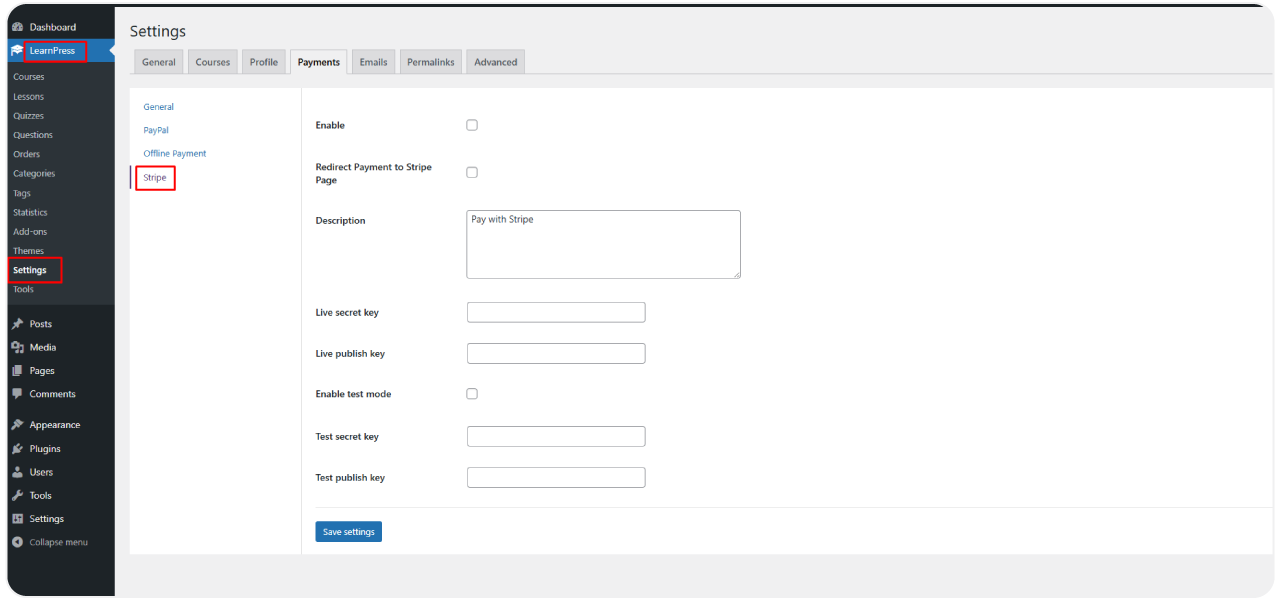Click the Dashboard gauge icon

pos(17,27)
